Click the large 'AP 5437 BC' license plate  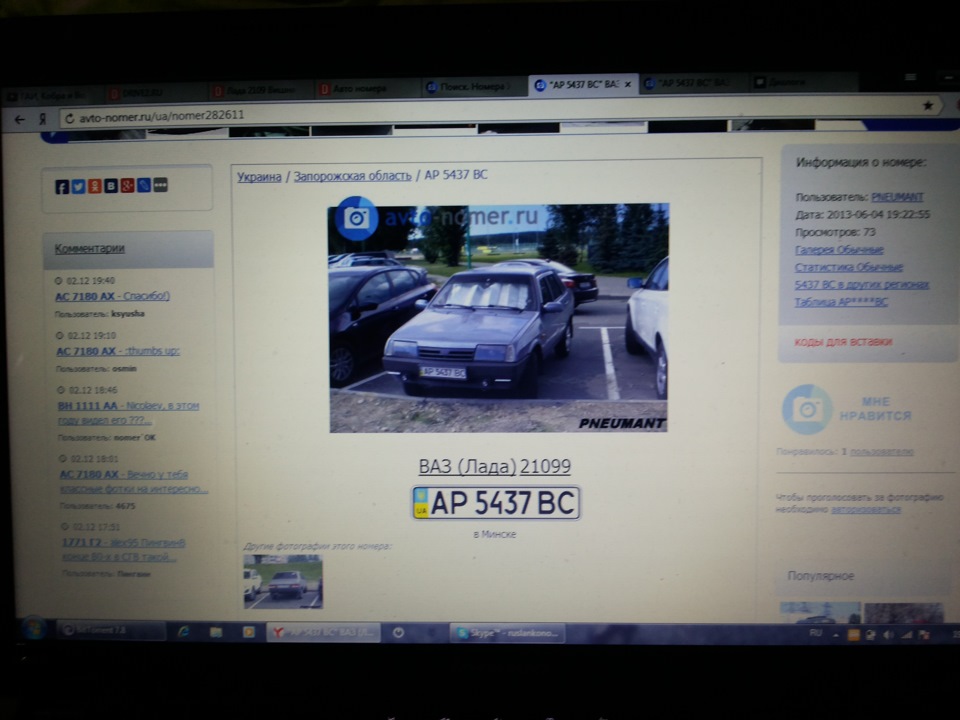pyautogui.click(x=496, y=503)
